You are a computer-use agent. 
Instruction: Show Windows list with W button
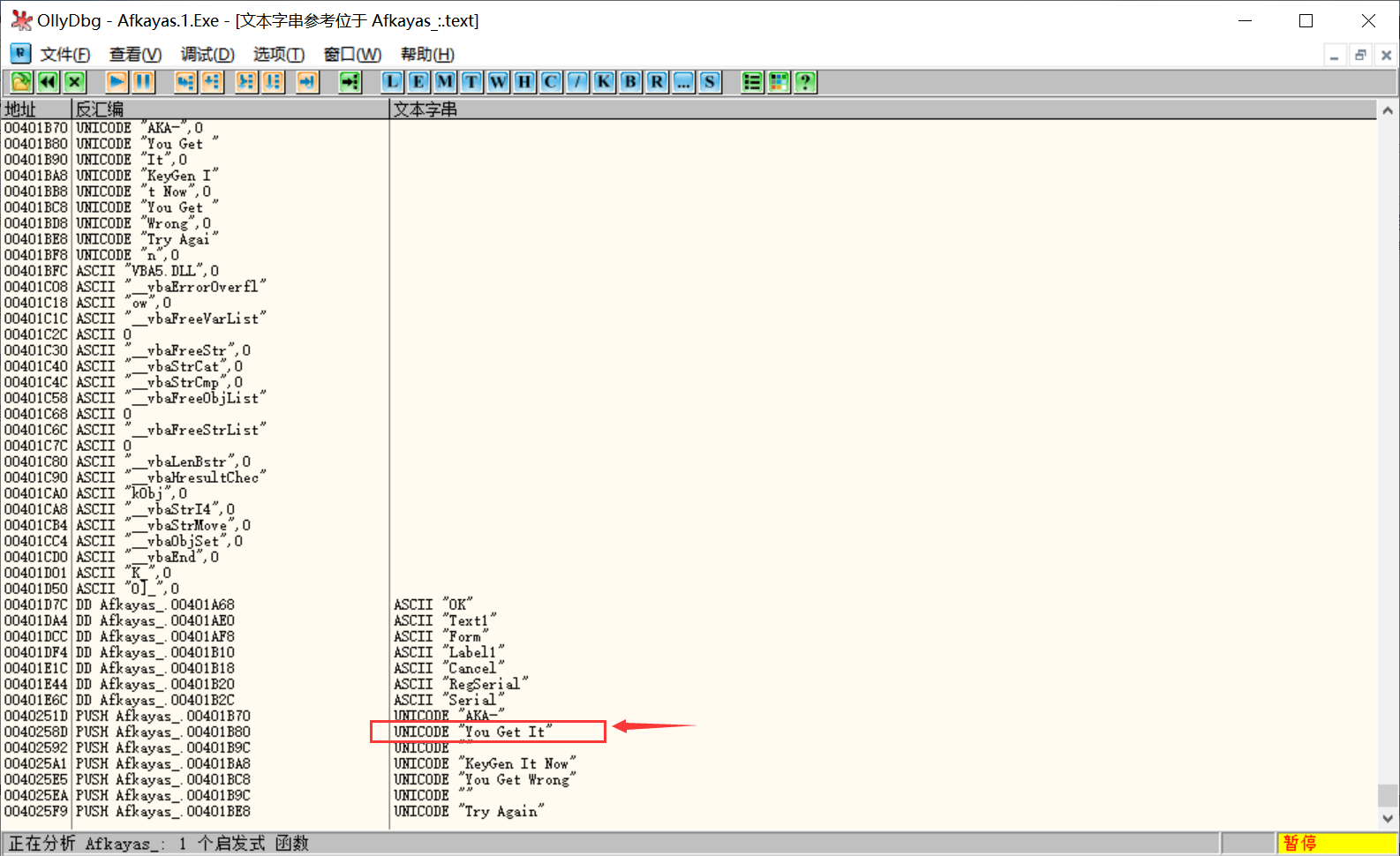click(498, 82)
